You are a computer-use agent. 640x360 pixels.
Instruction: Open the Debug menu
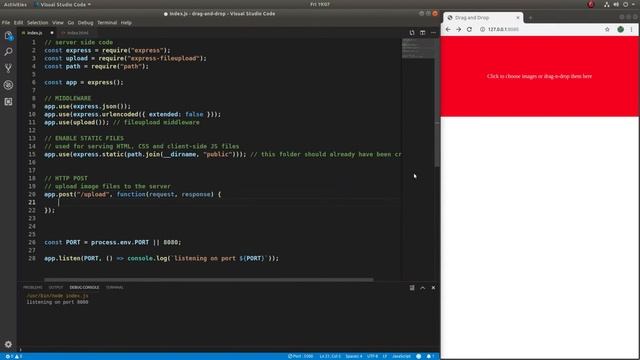coord(85,23)
